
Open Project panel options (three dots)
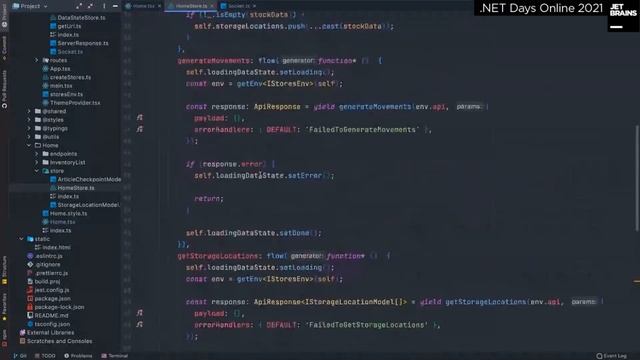click(104, 6)
